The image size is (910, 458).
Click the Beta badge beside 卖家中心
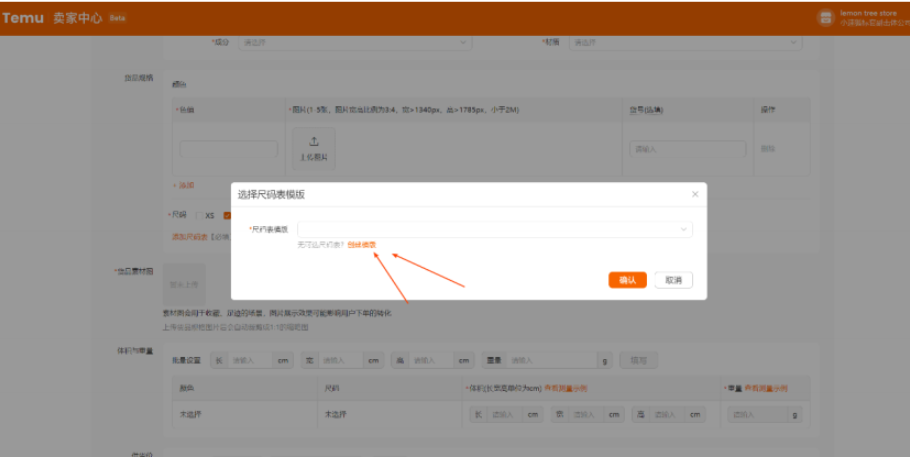[117, 18]
